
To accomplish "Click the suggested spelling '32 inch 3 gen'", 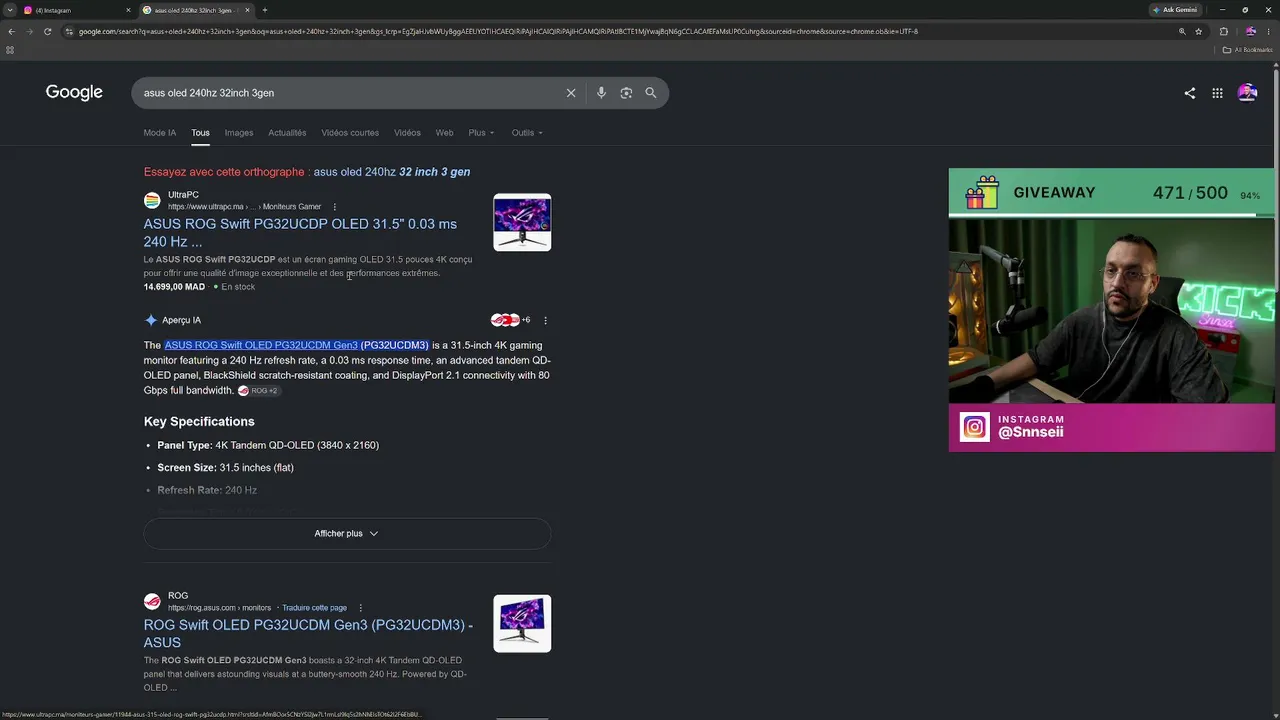I will tap(434, 172).
